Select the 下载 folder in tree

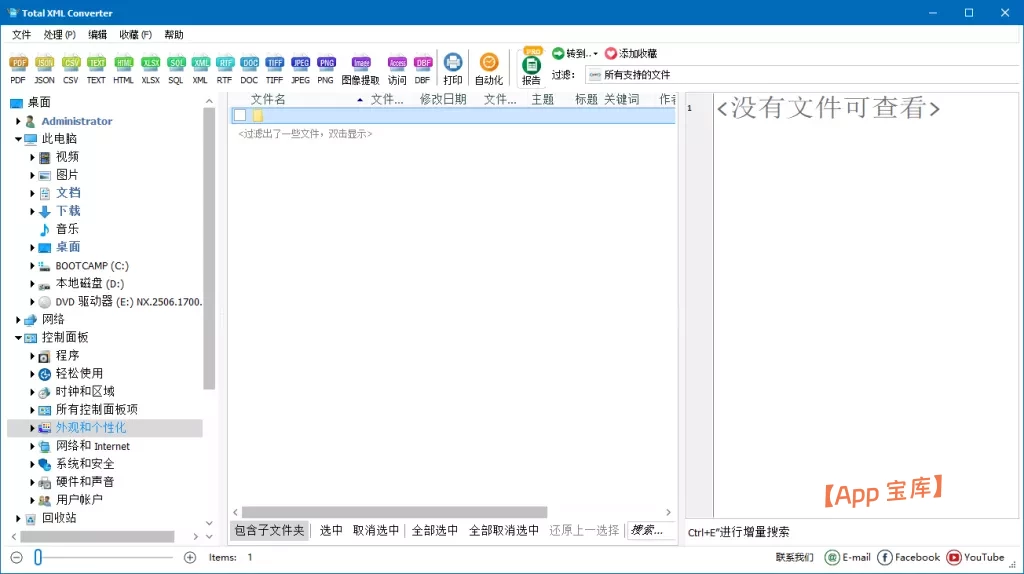[x=68, y=211]
